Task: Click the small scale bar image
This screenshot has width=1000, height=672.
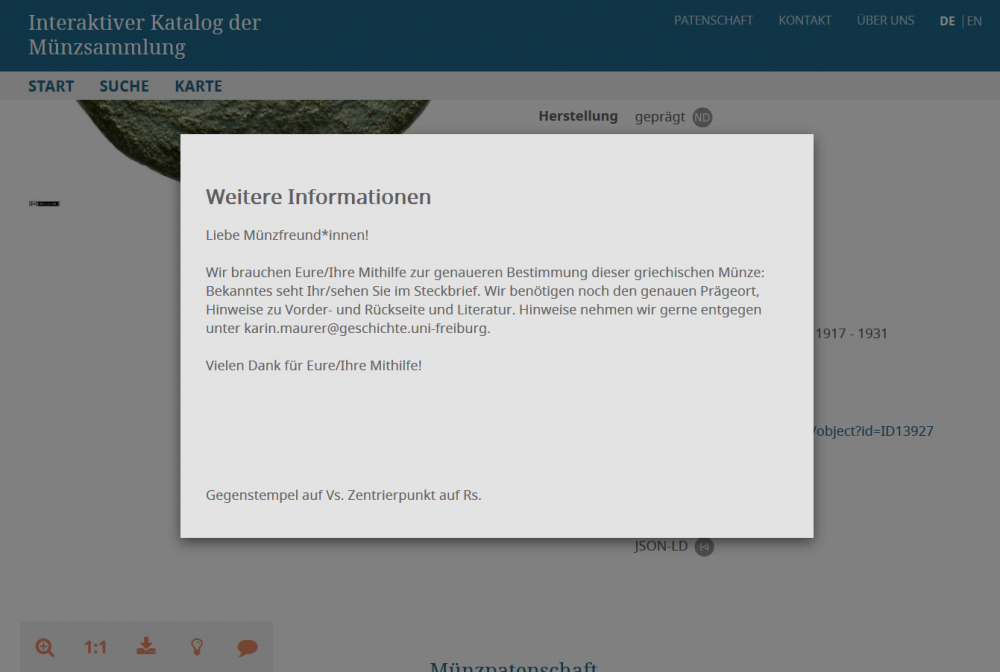Action: point(45,204)
